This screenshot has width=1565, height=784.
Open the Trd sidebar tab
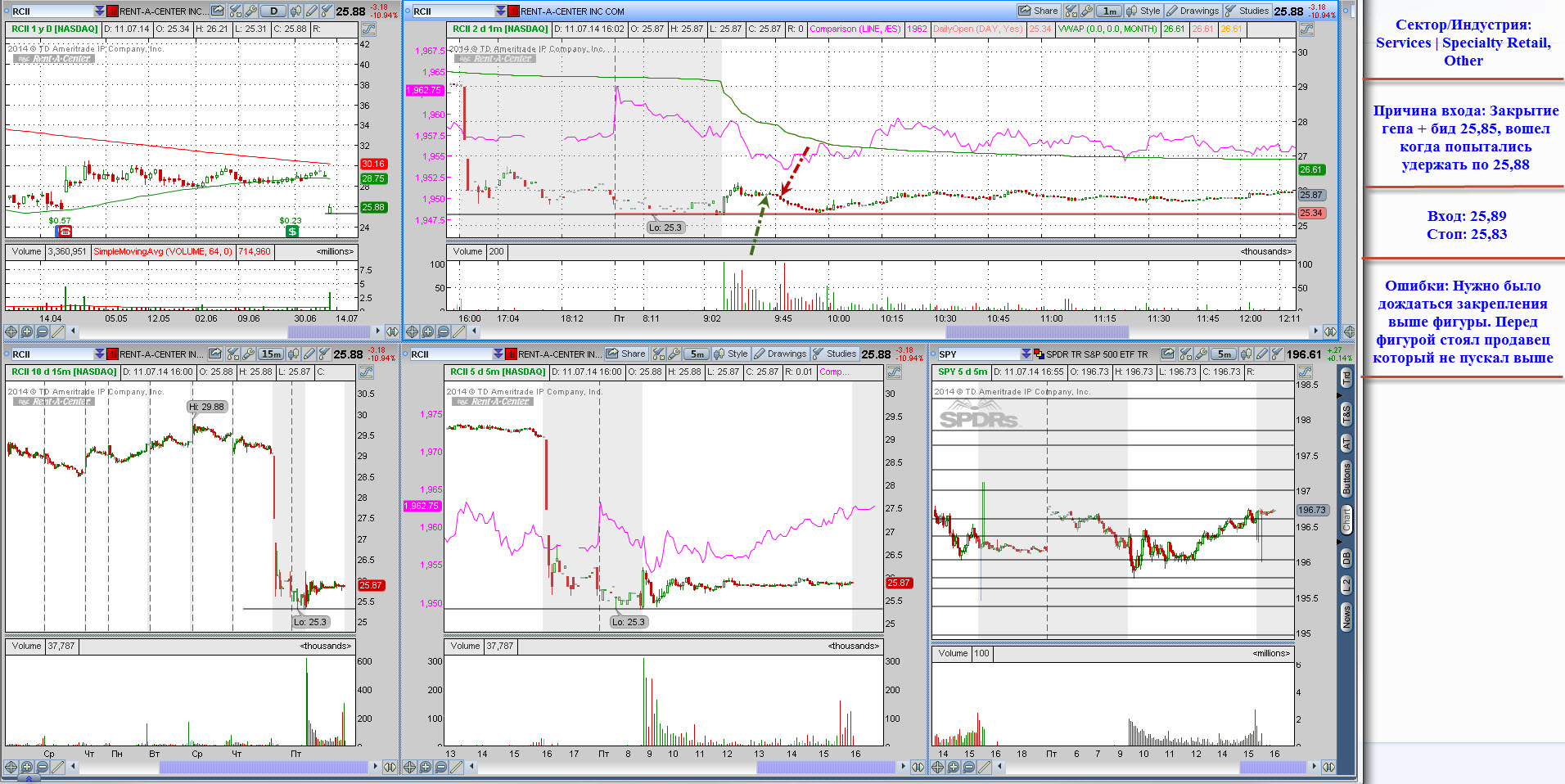(x=1346, y=379)
